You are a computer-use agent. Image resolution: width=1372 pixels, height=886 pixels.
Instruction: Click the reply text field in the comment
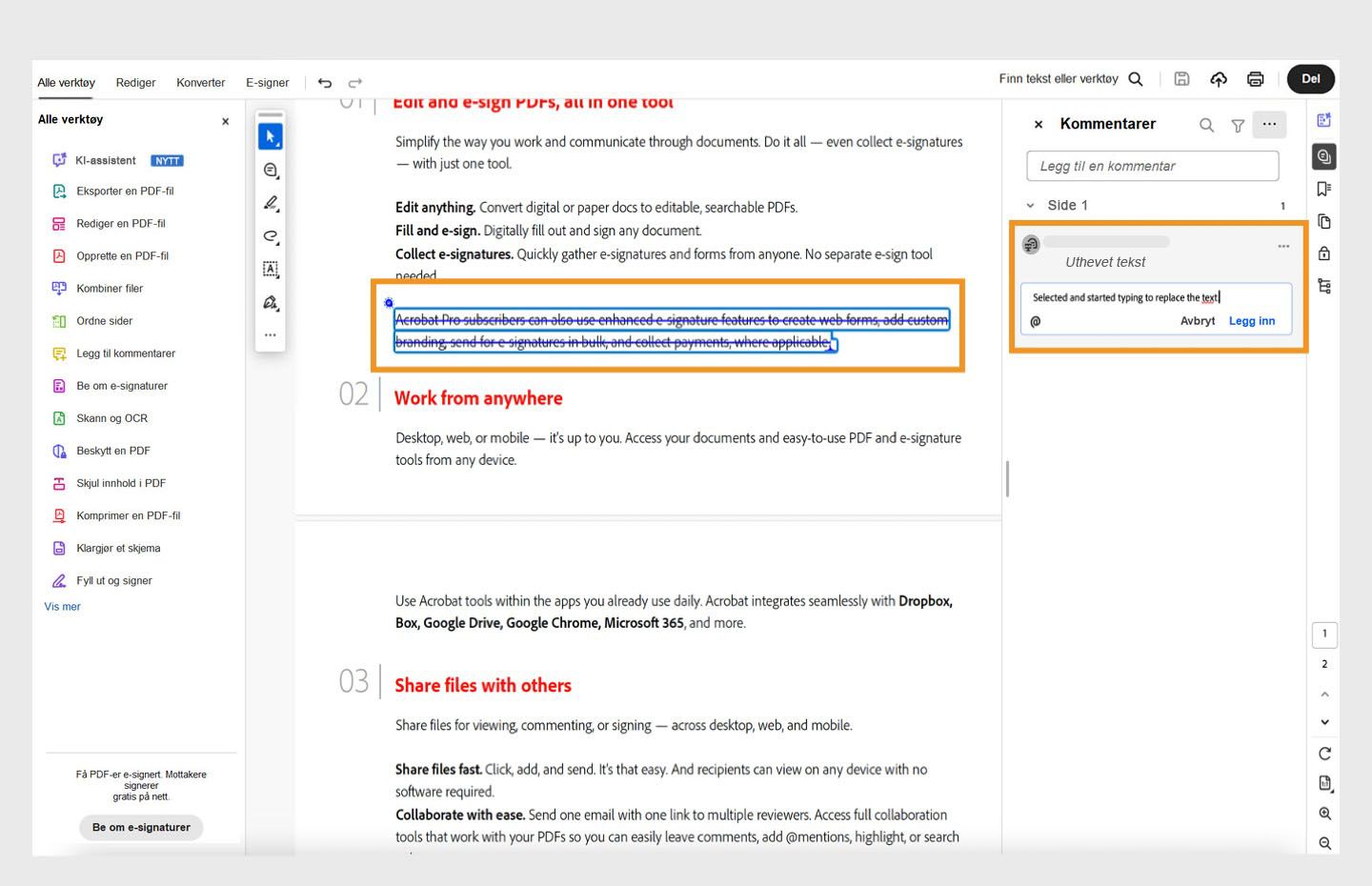(x=1156, y=297)
